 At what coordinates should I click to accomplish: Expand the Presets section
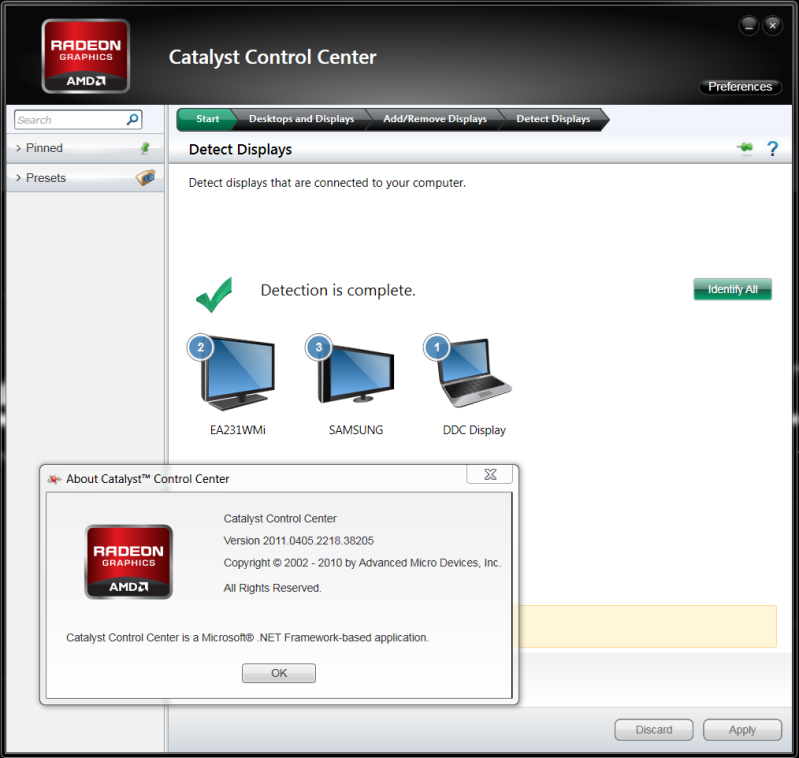point(85,178)
